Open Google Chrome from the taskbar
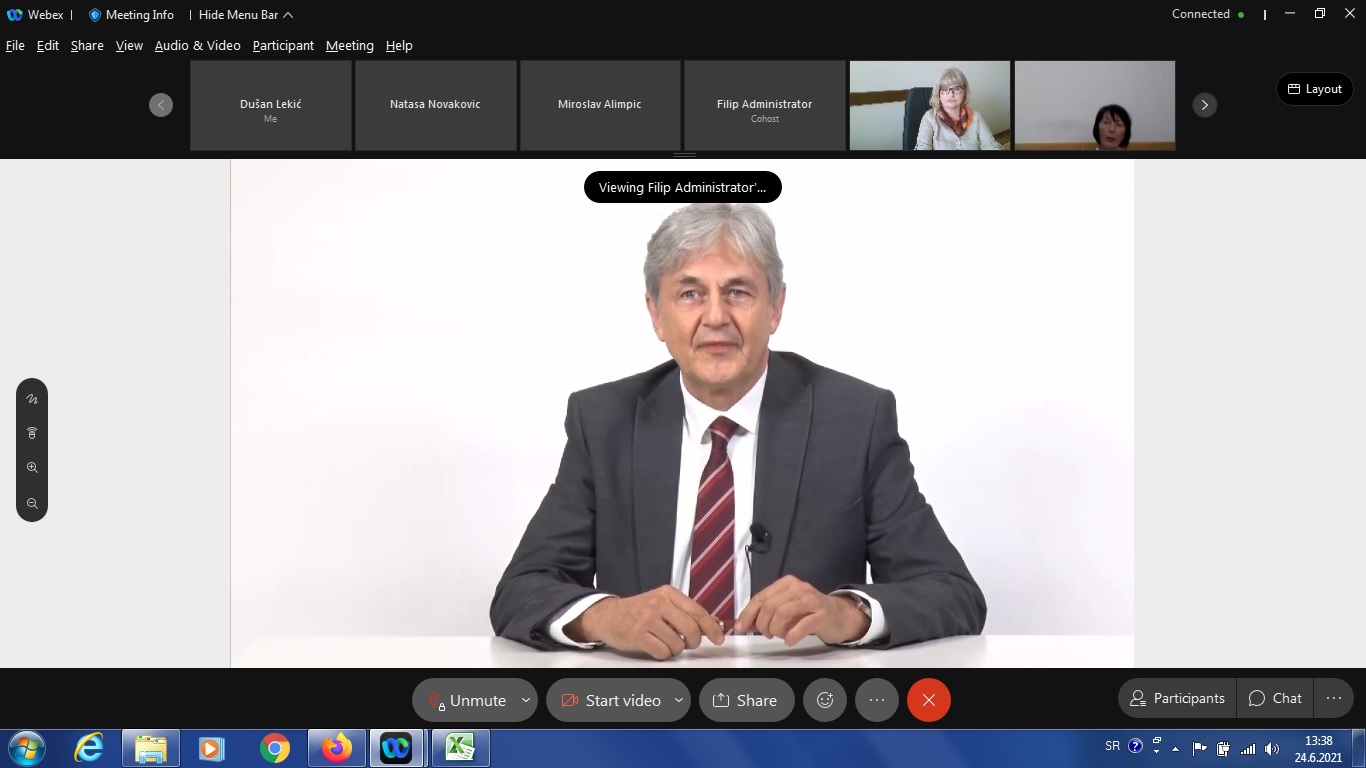The image size is (1366, 768). (x=274, y=748)
